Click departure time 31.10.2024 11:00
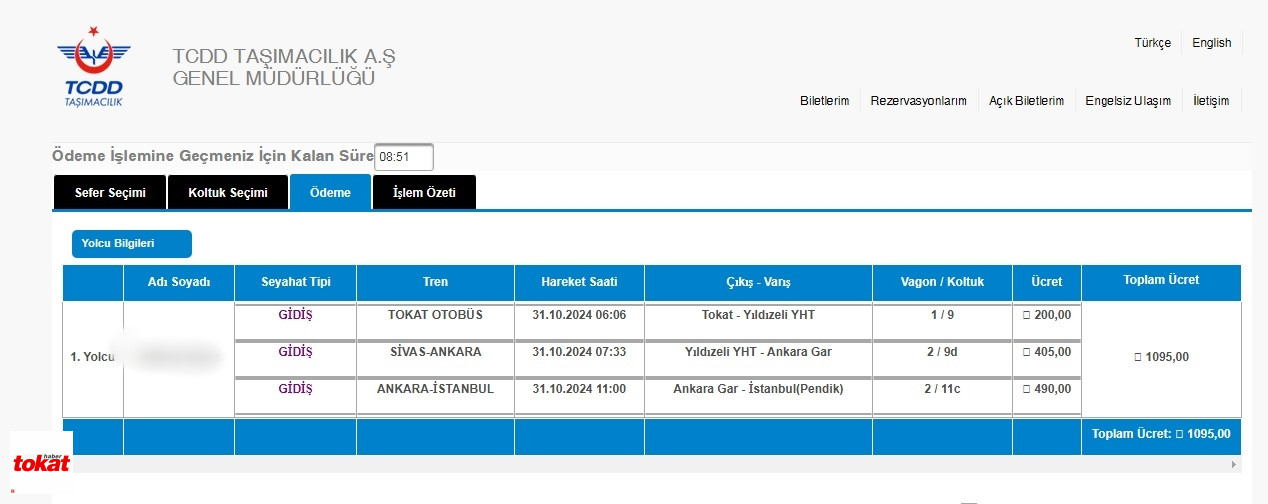The height and width of the screenshot is (504, 1268). click(579, 389)
